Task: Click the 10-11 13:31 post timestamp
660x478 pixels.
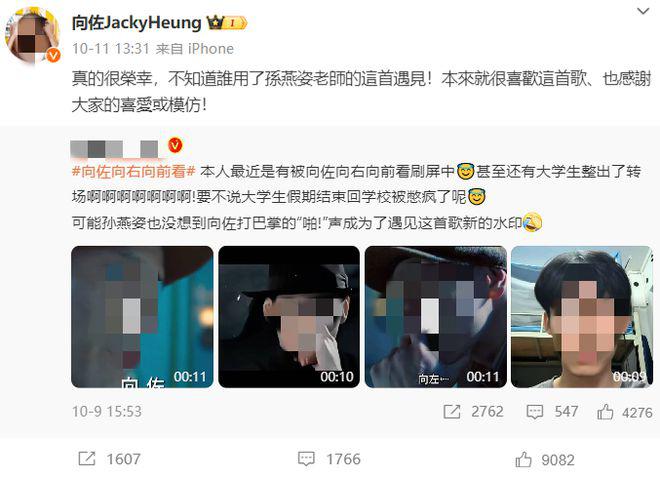Action: [110, 49]
